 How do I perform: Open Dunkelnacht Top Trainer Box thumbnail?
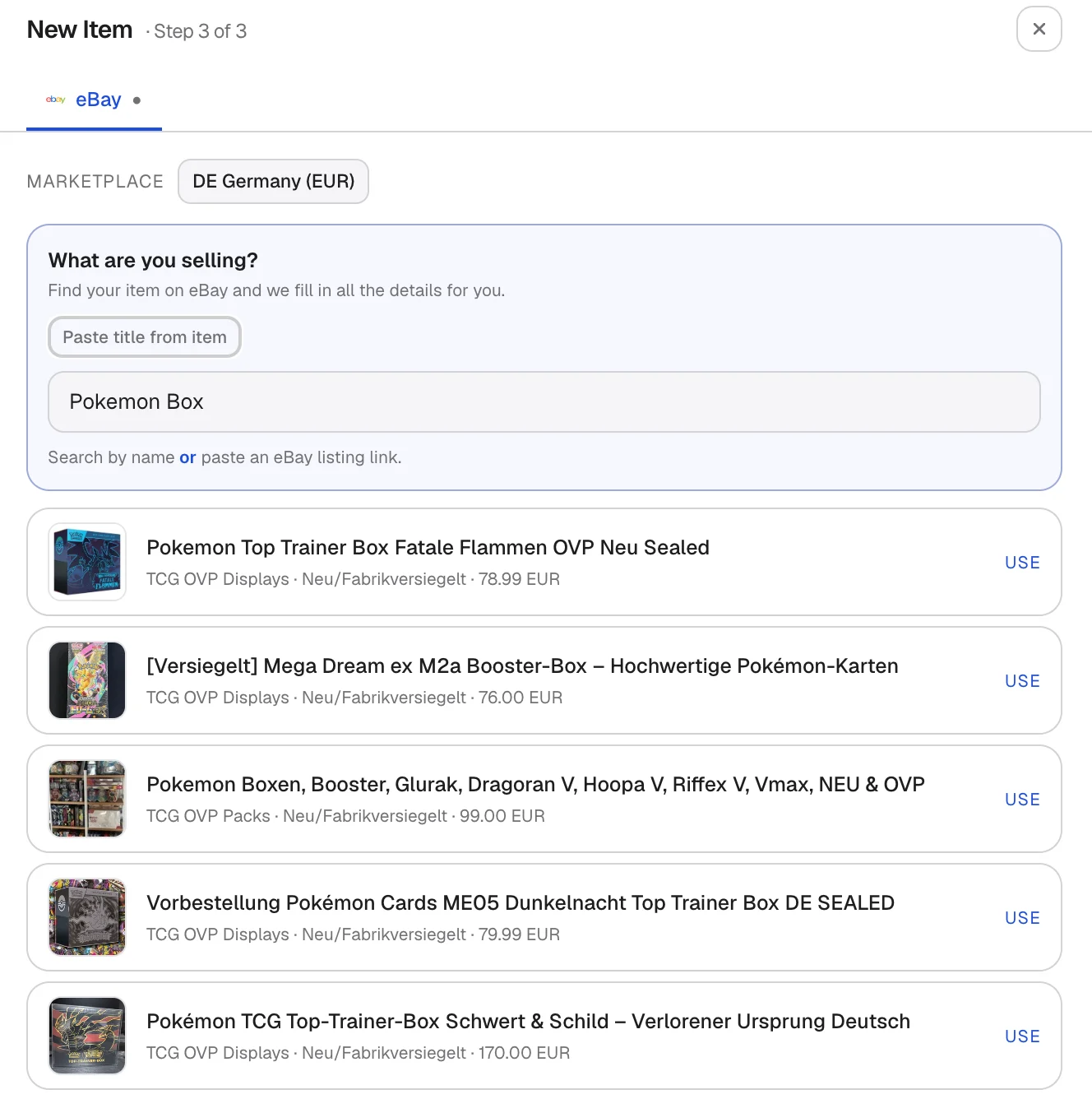87,917
